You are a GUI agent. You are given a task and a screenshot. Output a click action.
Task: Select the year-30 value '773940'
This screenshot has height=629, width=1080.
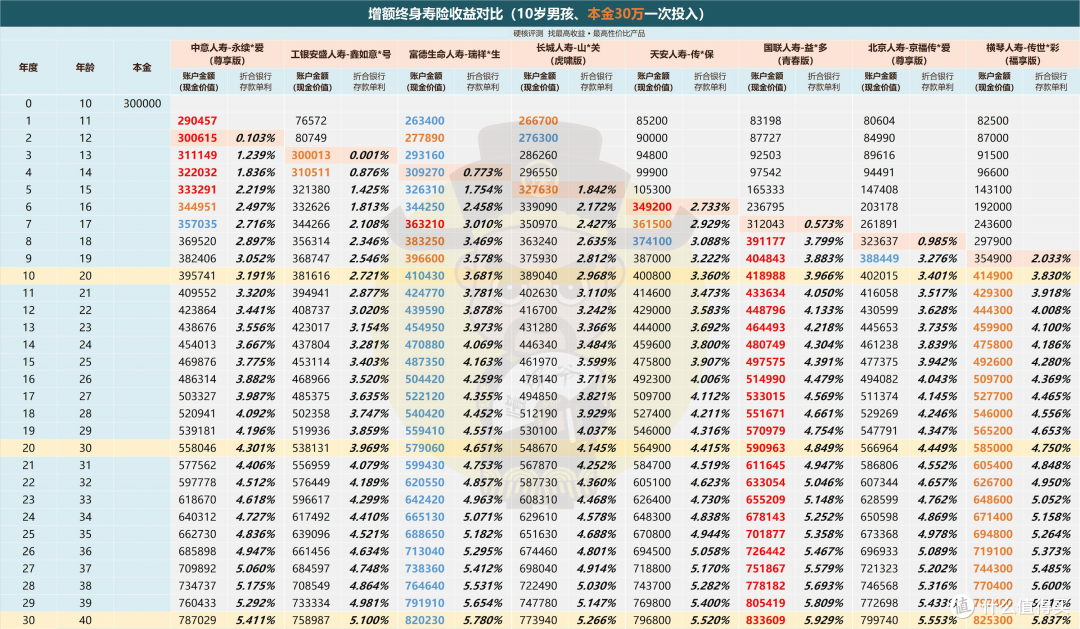coord(538,620)
